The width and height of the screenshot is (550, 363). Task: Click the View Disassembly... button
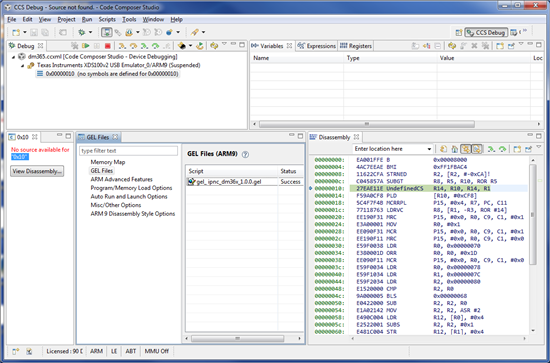(37, 171)
